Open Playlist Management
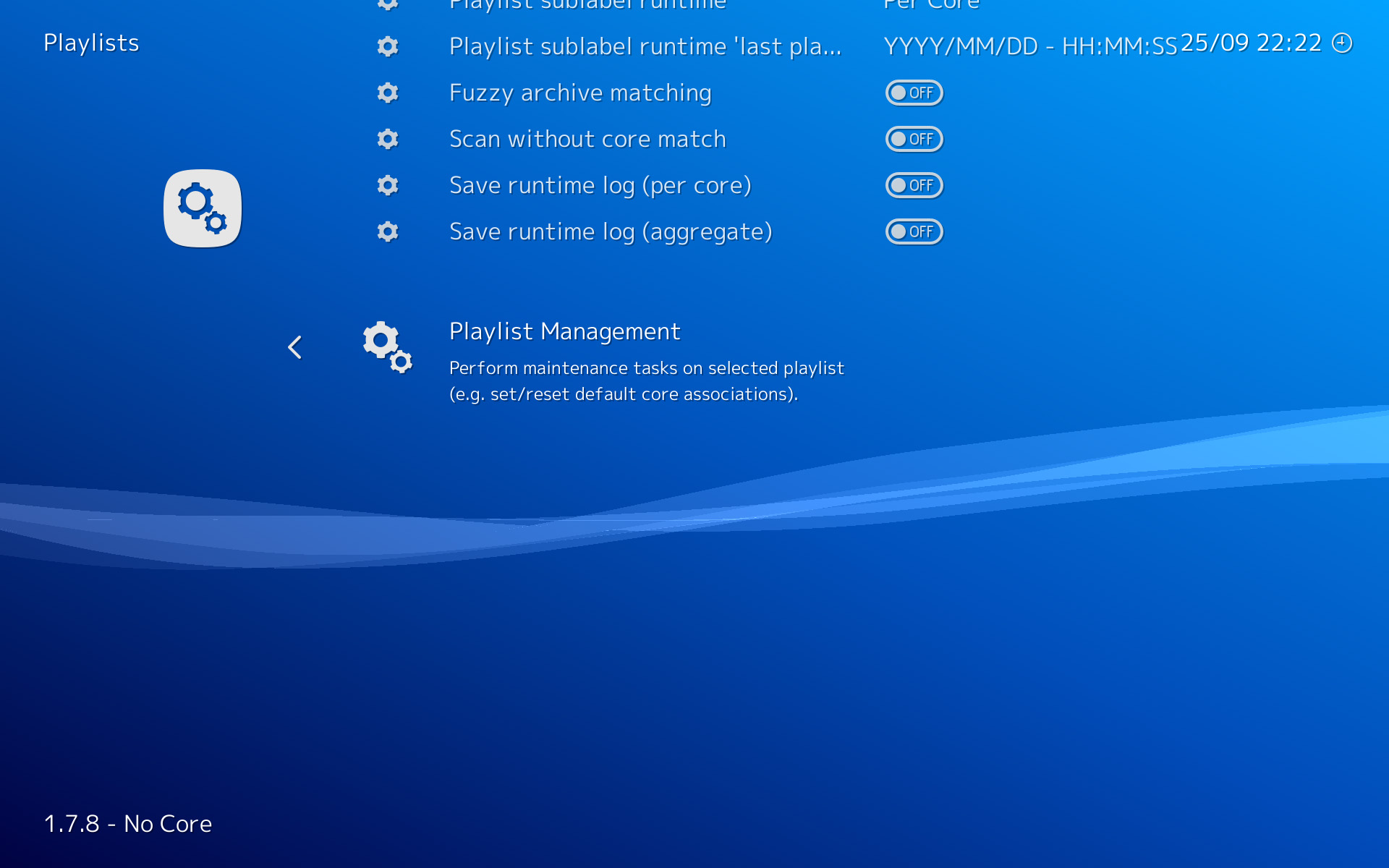The image size is (1389, 868). tap(564, 331)
